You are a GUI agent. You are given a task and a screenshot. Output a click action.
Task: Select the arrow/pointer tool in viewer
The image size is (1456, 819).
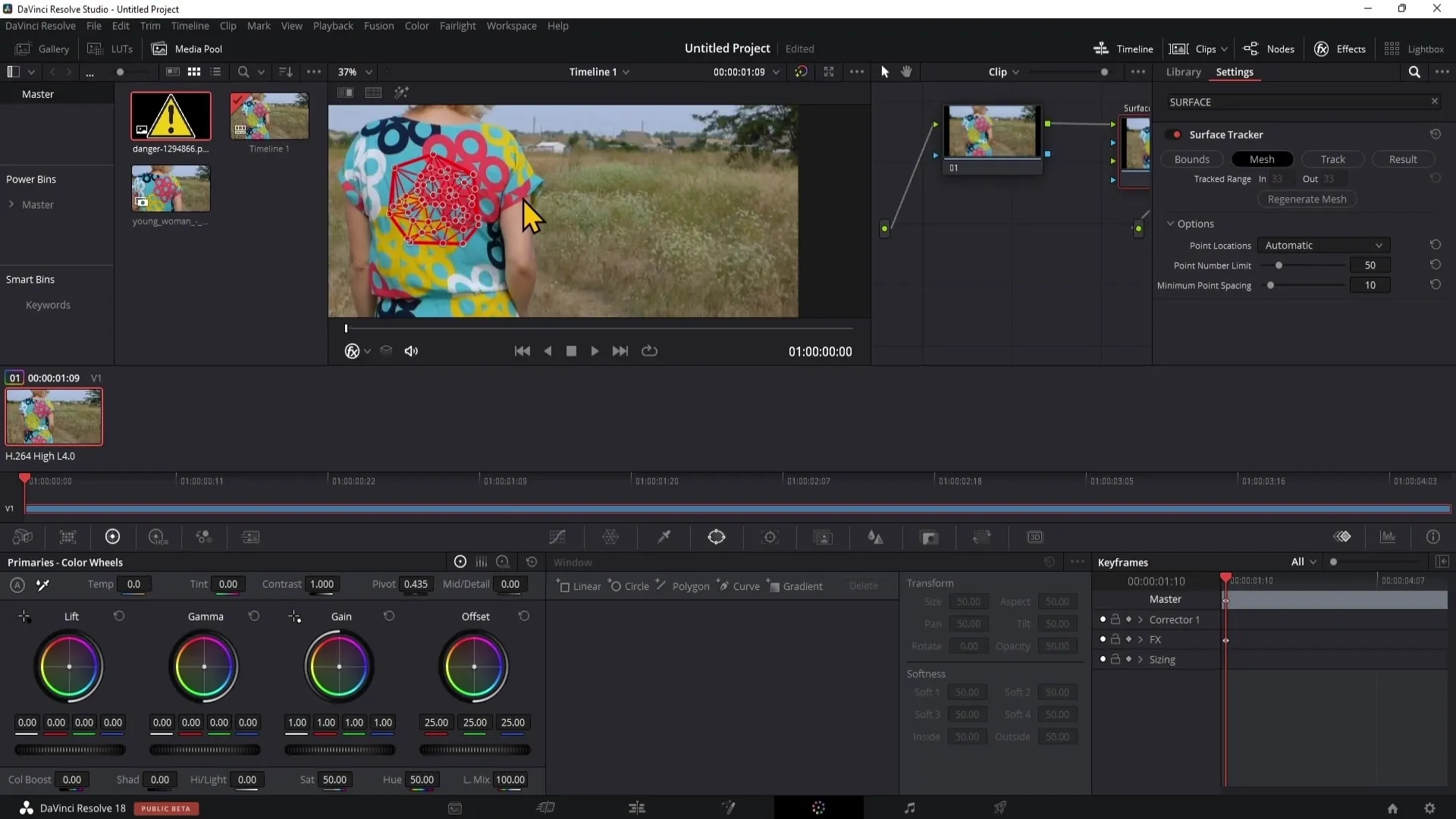point(884,71)
